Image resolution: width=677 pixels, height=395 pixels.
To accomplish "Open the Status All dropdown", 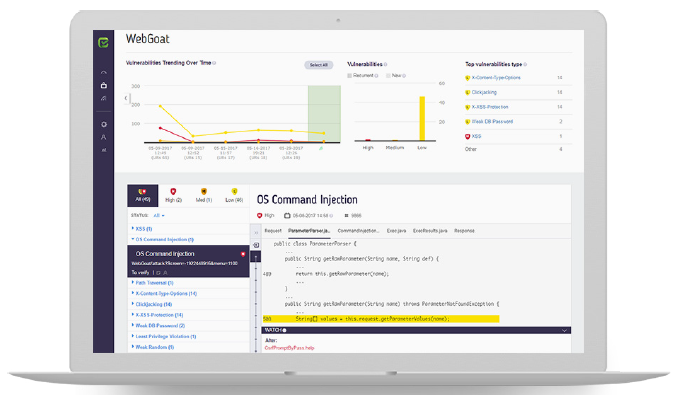I will point(159,215).
